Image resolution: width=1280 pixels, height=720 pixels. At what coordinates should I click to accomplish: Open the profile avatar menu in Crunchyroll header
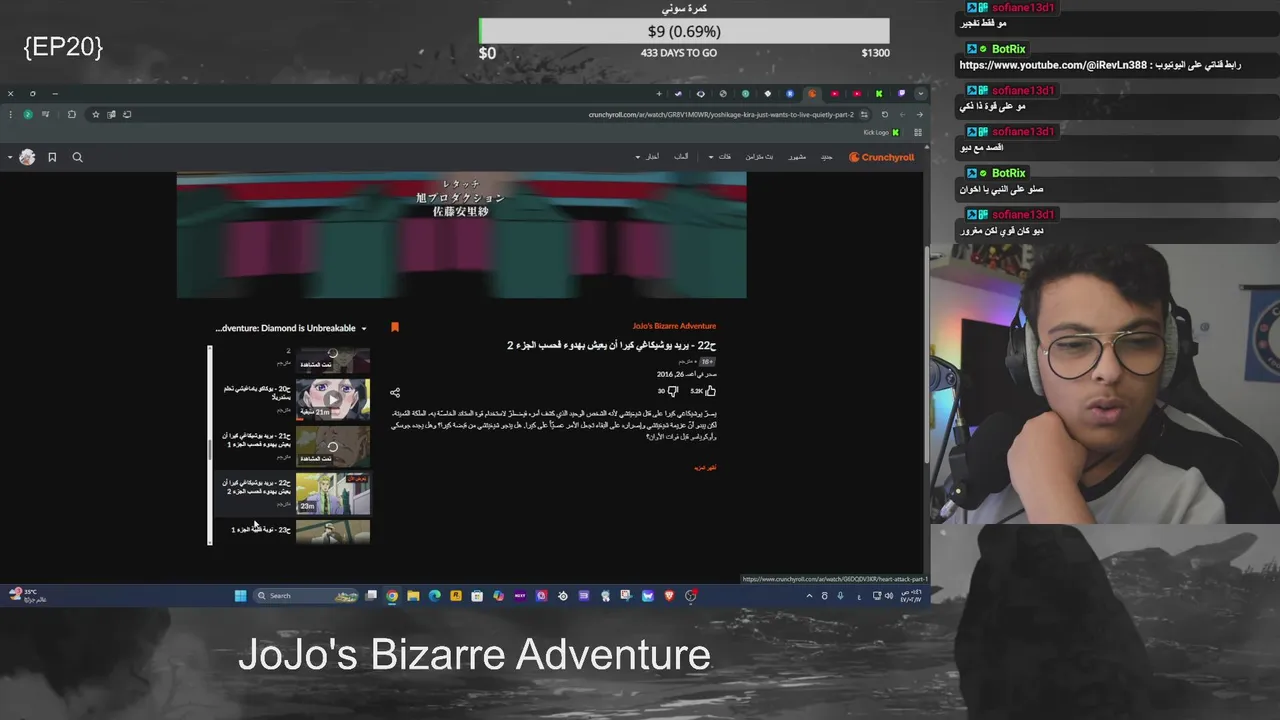click(x=27, y=157)
